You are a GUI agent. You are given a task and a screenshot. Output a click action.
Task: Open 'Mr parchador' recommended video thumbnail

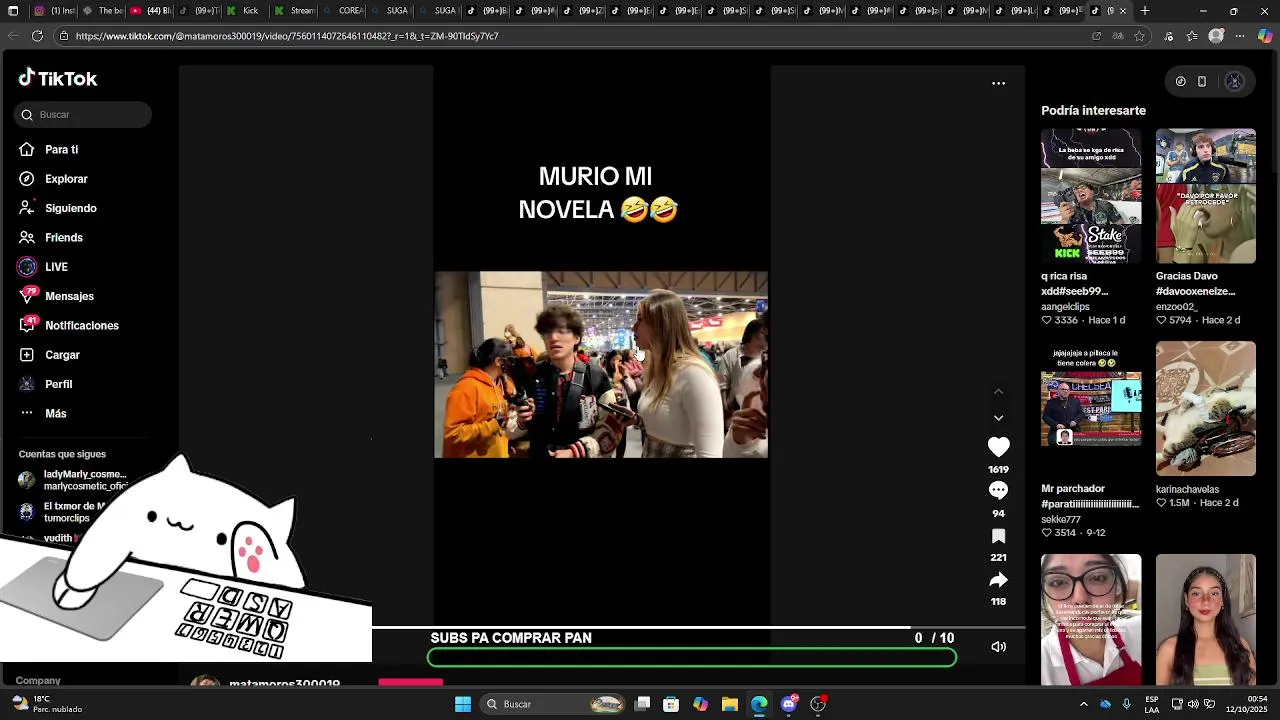click(x=1091, y=409)
